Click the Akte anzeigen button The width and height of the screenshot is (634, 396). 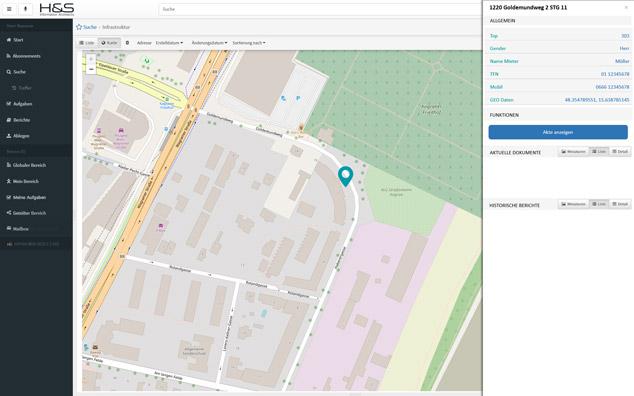pos(558,132)
